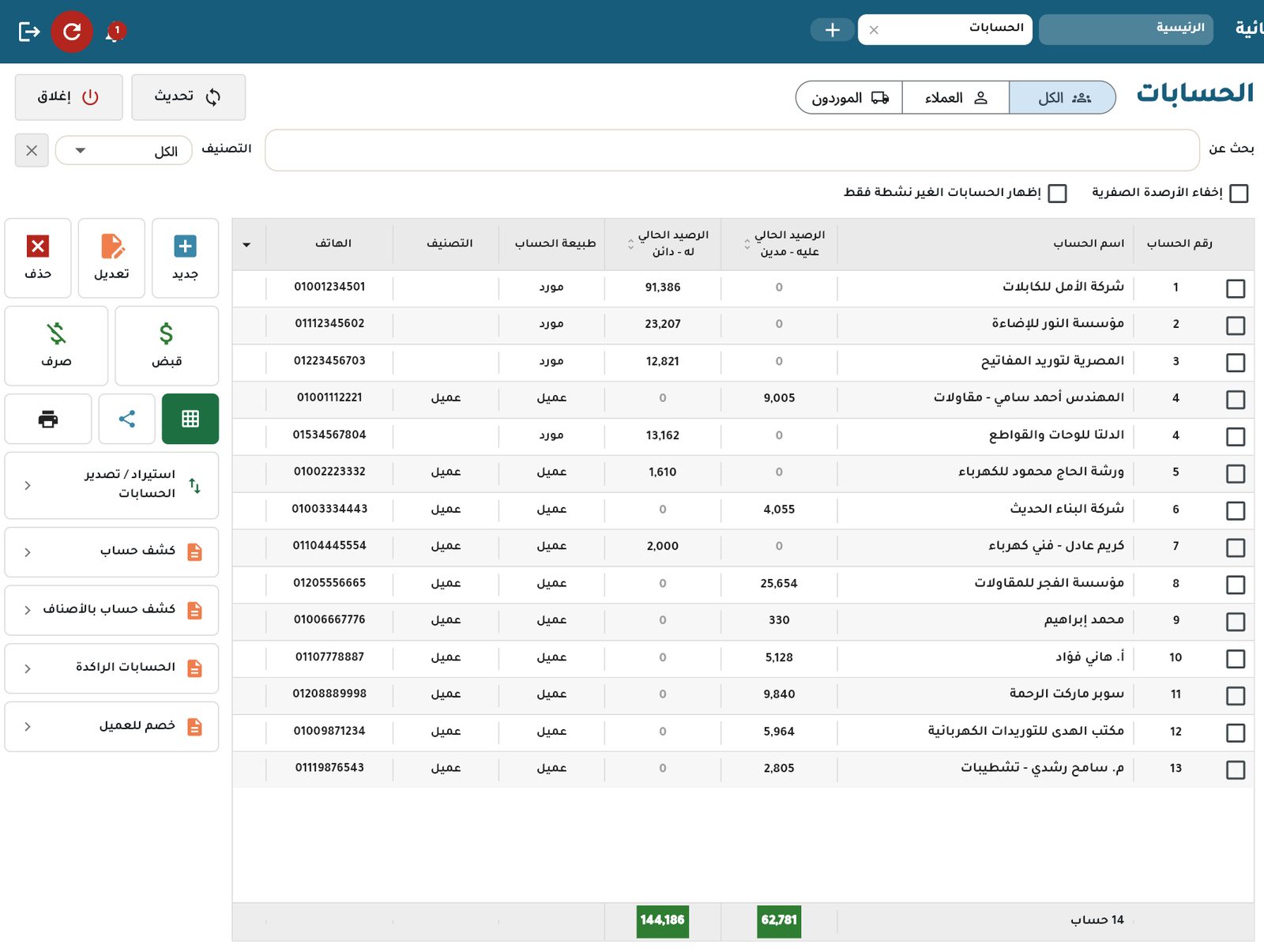Filter by العملاء accounts

pyautogui.click(x=956, y=97)
